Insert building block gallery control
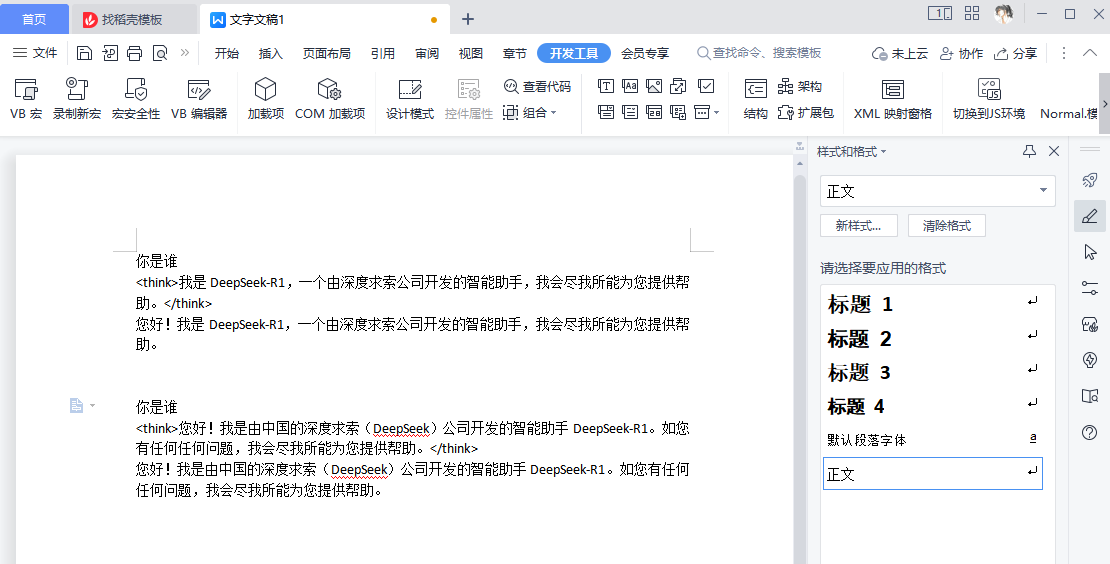The width and height of the screenshot is (1110, 564). coord(678,86)
